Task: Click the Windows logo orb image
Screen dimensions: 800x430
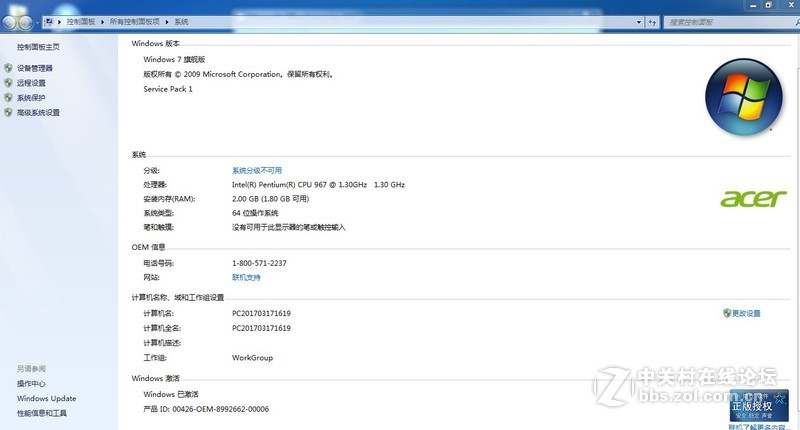Action: (744, 97)
